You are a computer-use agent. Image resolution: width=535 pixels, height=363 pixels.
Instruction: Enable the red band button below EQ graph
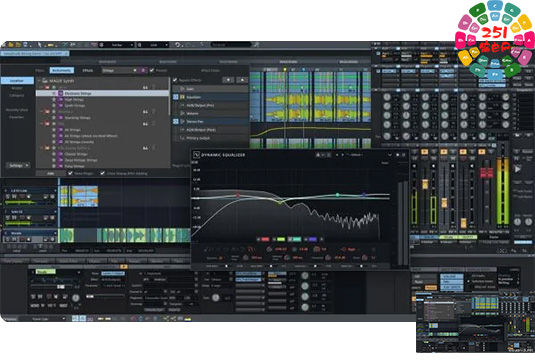click(x=265, y=239)
